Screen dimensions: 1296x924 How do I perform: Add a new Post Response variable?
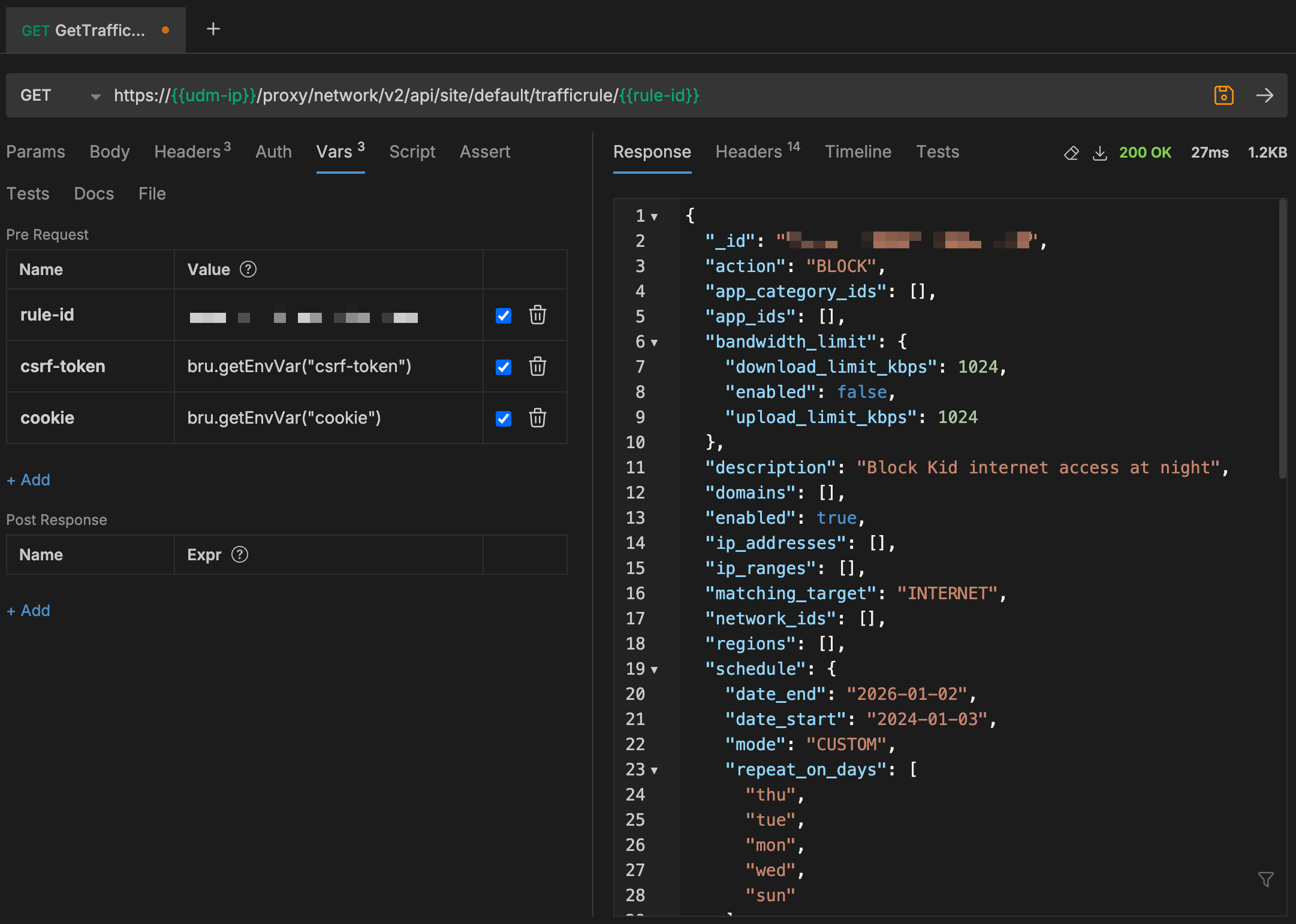[29, 611]
